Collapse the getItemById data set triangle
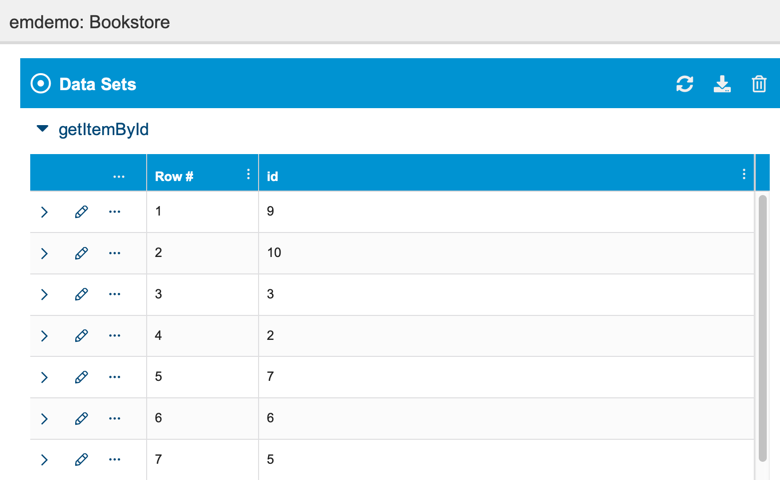Screen dimensions: 780x480 [x=42, y=129]
